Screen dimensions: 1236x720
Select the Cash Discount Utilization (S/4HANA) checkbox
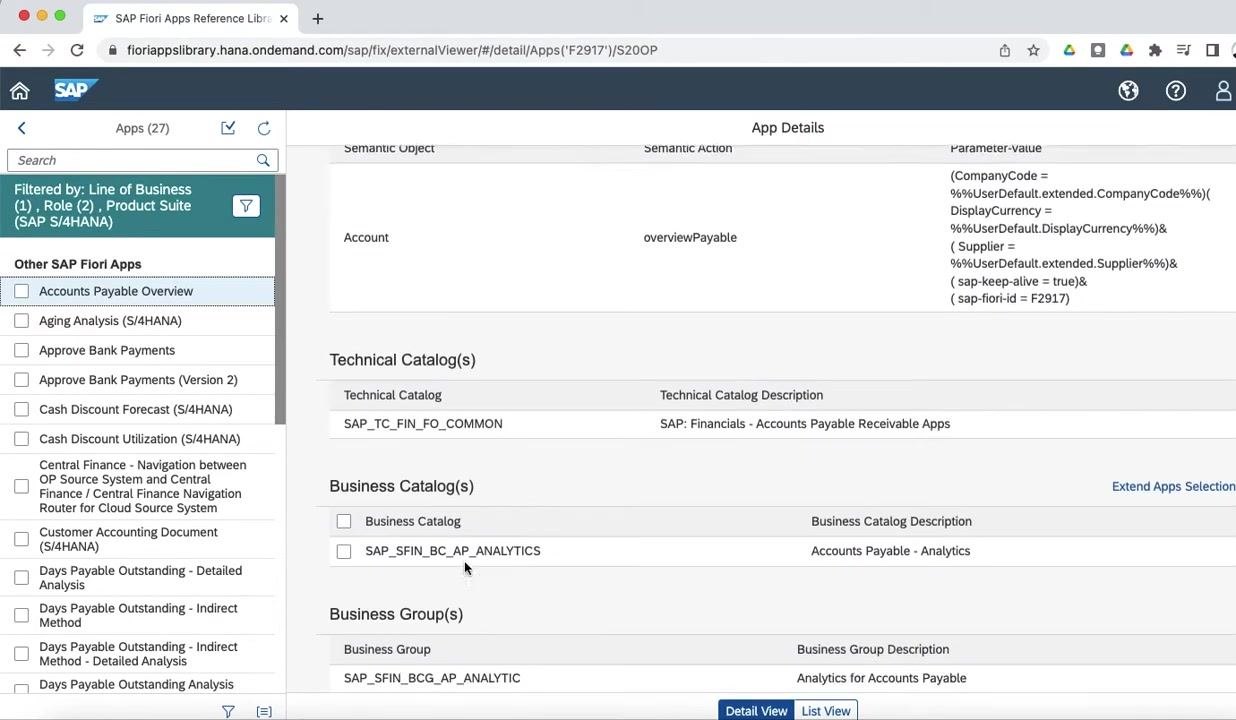tap(22, 439)
